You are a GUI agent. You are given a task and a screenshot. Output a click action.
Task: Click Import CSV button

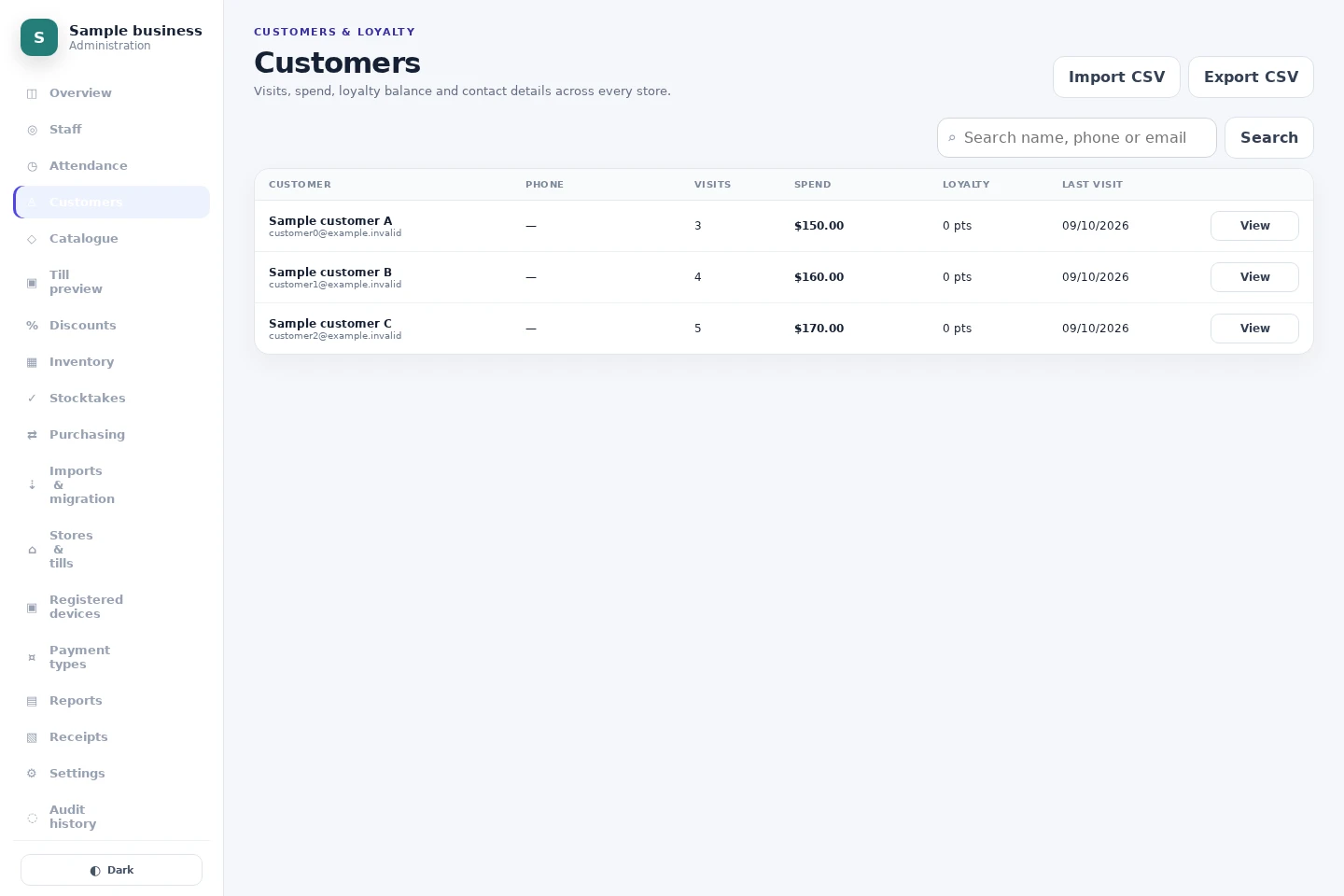coord(1116,77)
